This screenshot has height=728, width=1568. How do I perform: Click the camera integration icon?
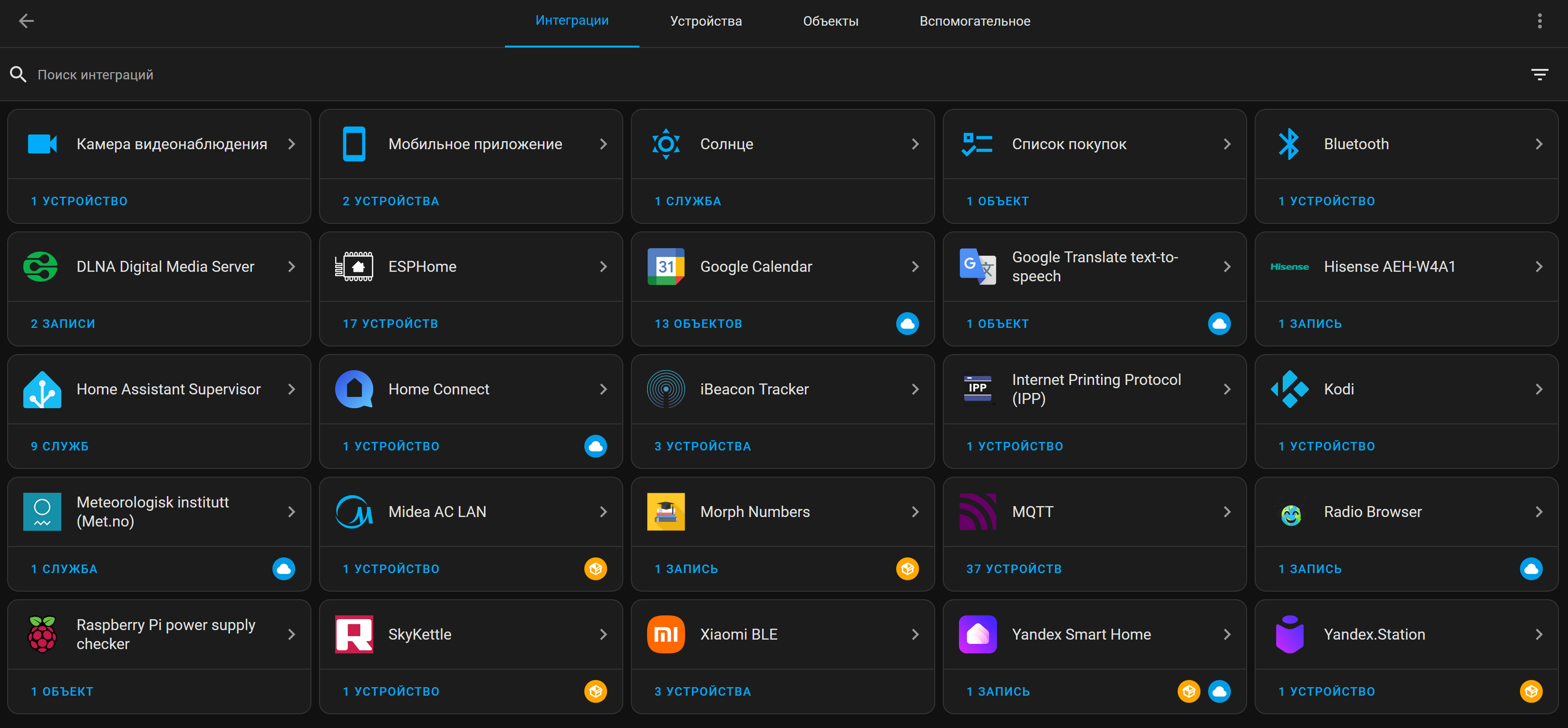click(42, 144)
